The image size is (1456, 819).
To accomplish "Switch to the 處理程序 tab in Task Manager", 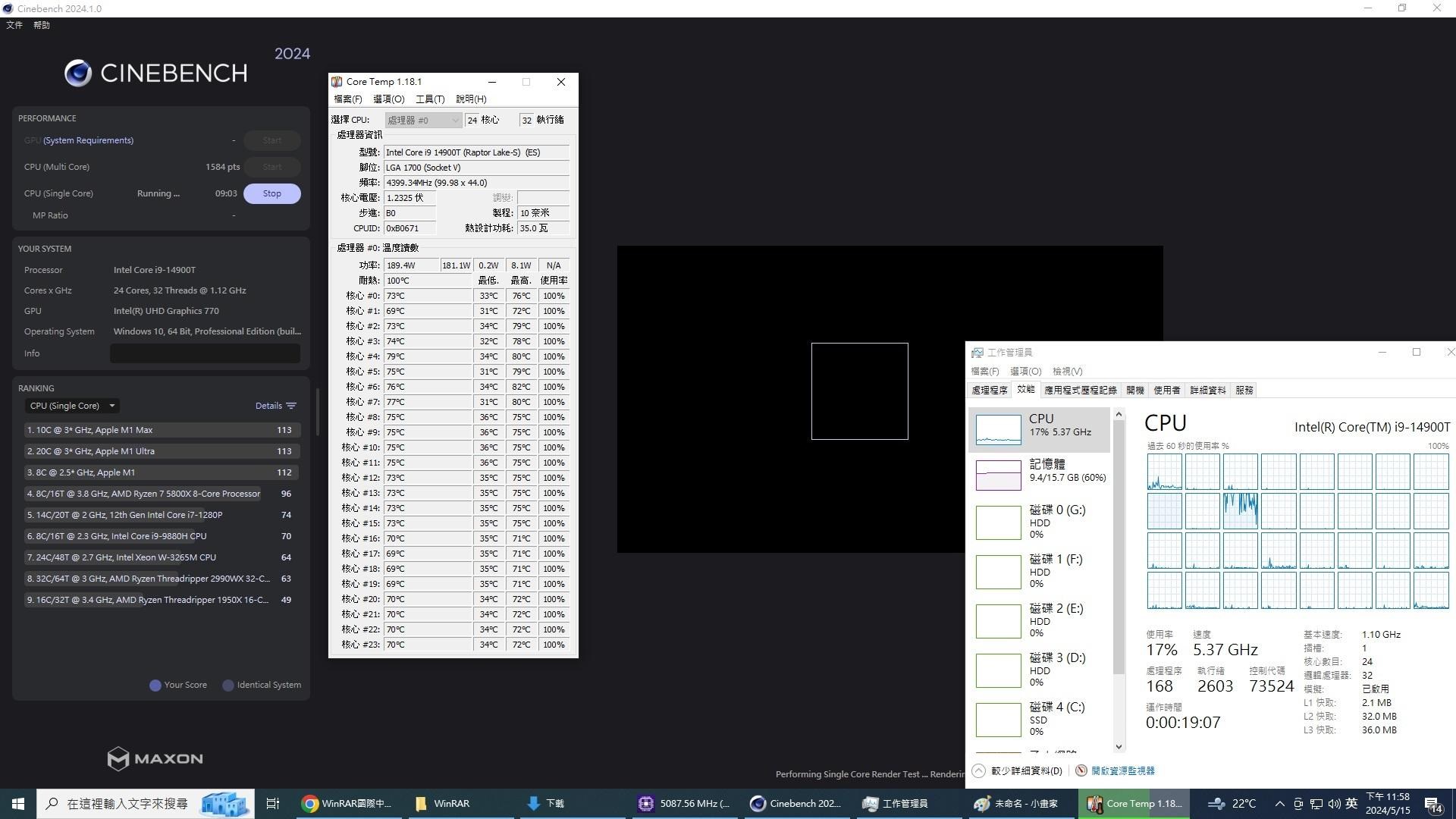I will point(989,389).
